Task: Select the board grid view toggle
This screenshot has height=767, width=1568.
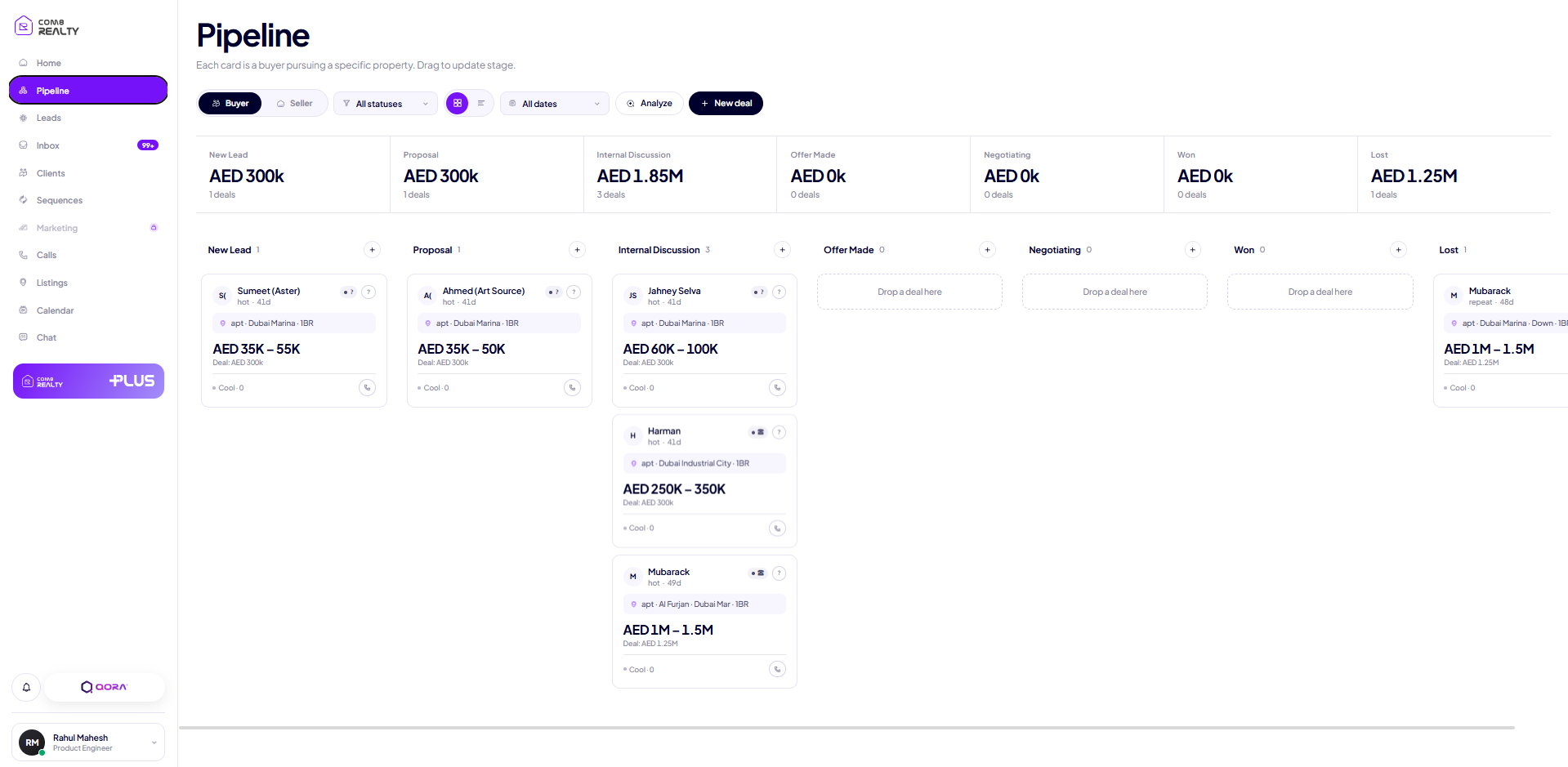Action: 458,104
